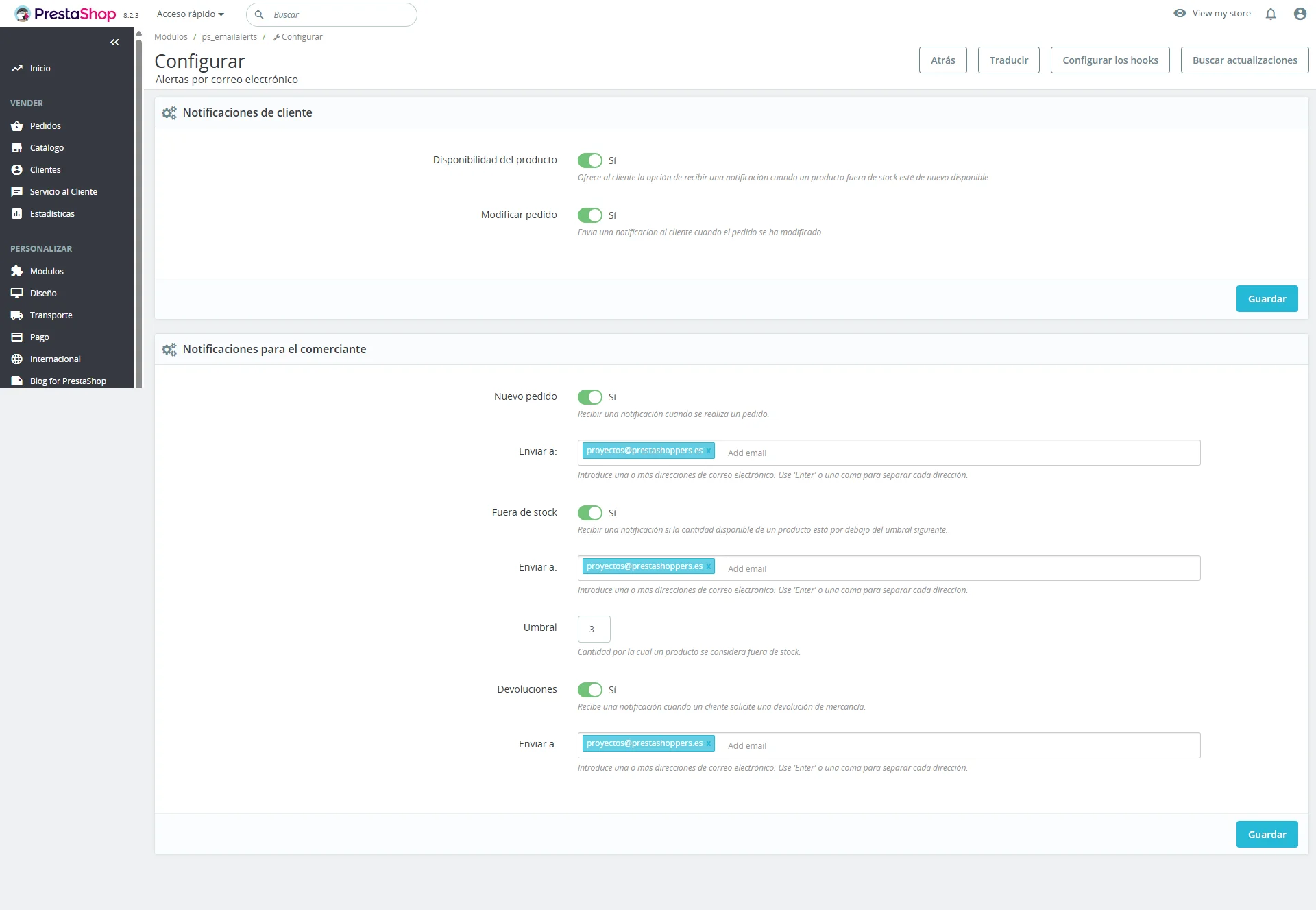The image size is (1316, 910).
Task: Disable the Devoluciones toggle
Action: (590, 690)
